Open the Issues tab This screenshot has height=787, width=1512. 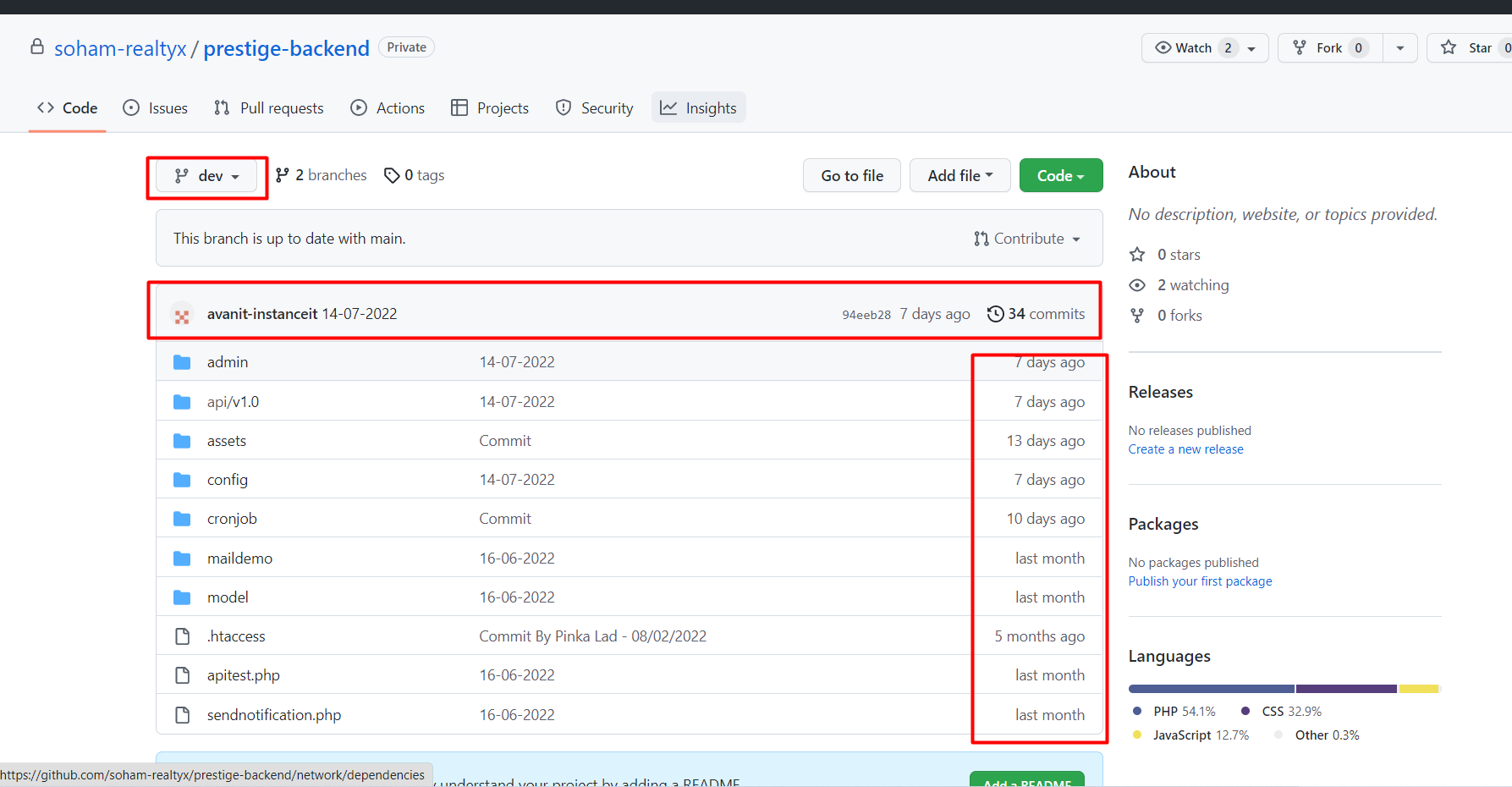156,107
